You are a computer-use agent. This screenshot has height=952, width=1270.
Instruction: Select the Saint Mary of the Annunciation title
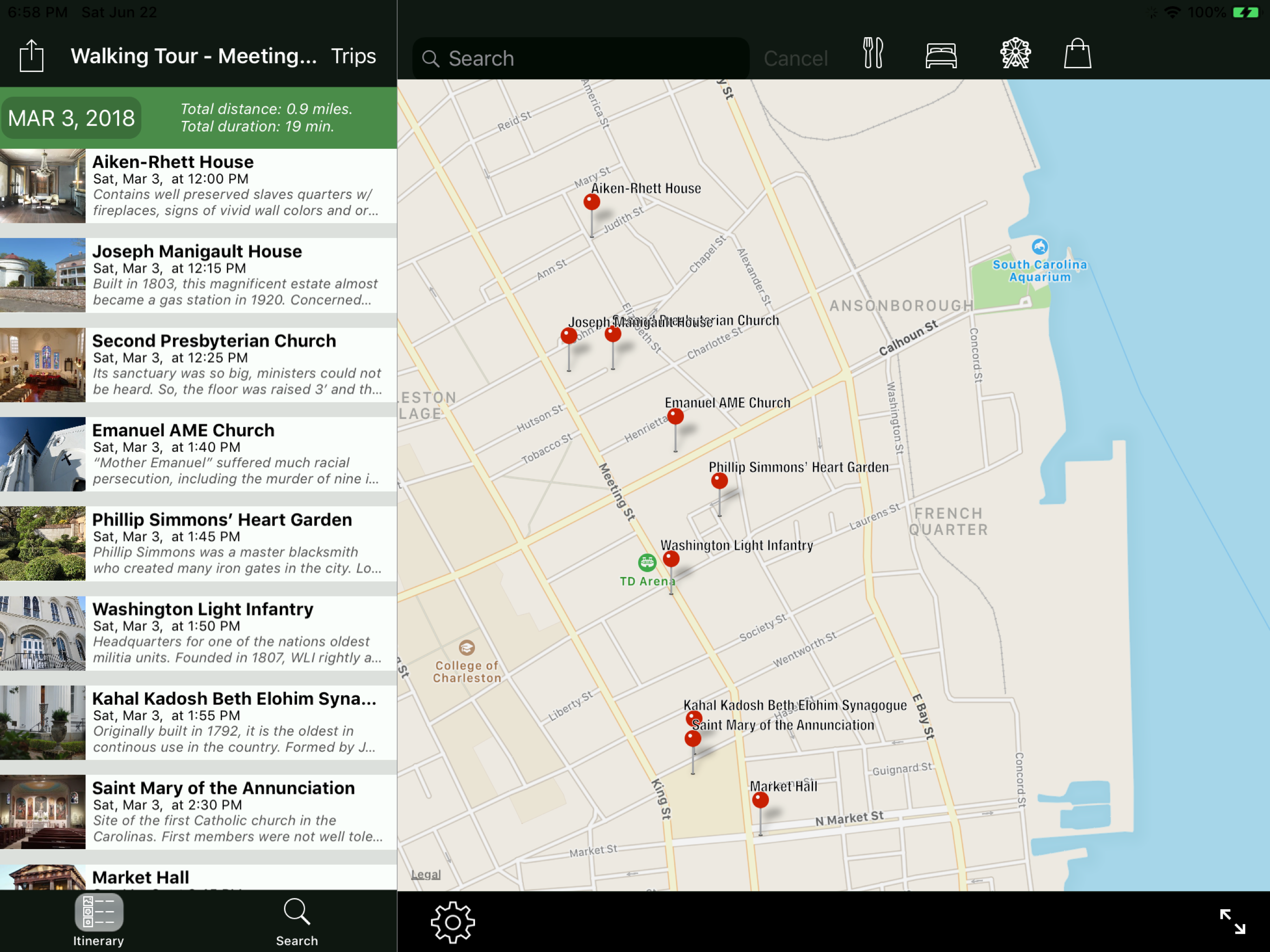pos(223,788)
